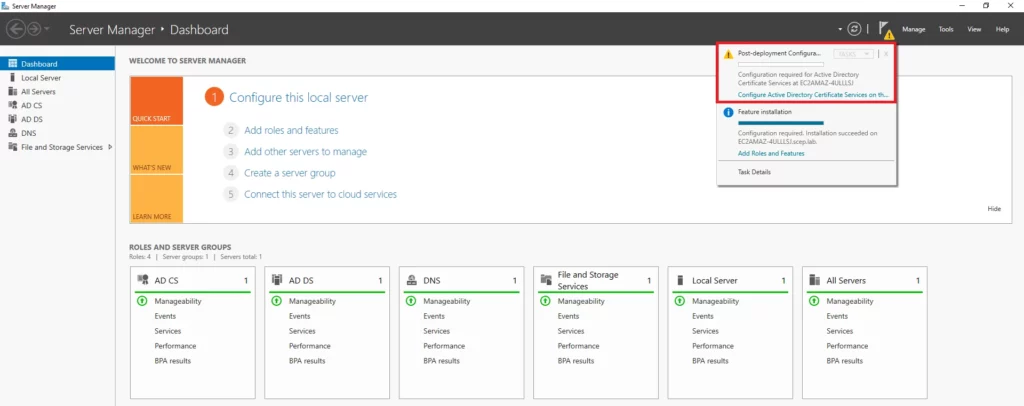
Task: Click Add roles and features link
Action: [291, 130]
